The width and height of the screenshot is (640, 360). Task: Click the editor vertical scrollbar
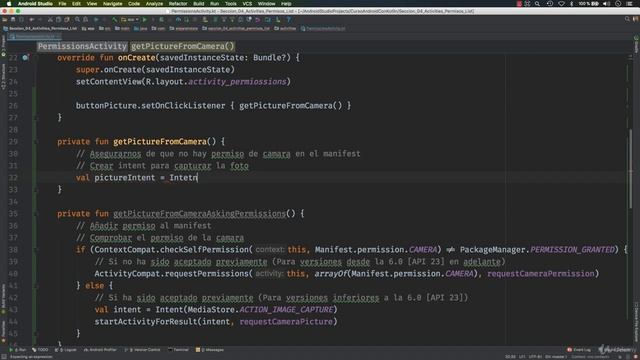[630, 170]
